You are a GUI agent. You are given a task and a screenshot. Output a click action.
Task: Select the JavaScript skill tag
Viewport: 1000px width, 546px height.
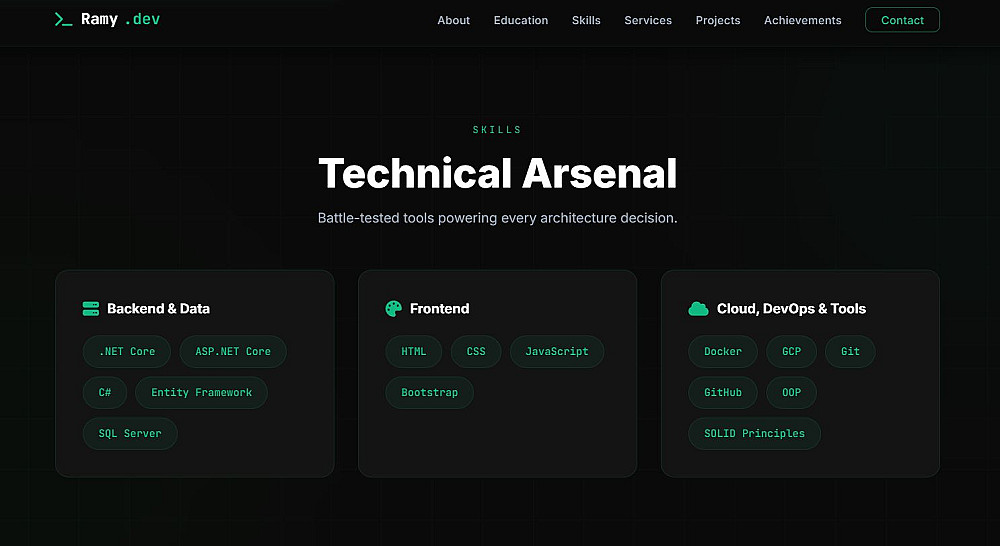pyautogui.click(x=557, y=352)
